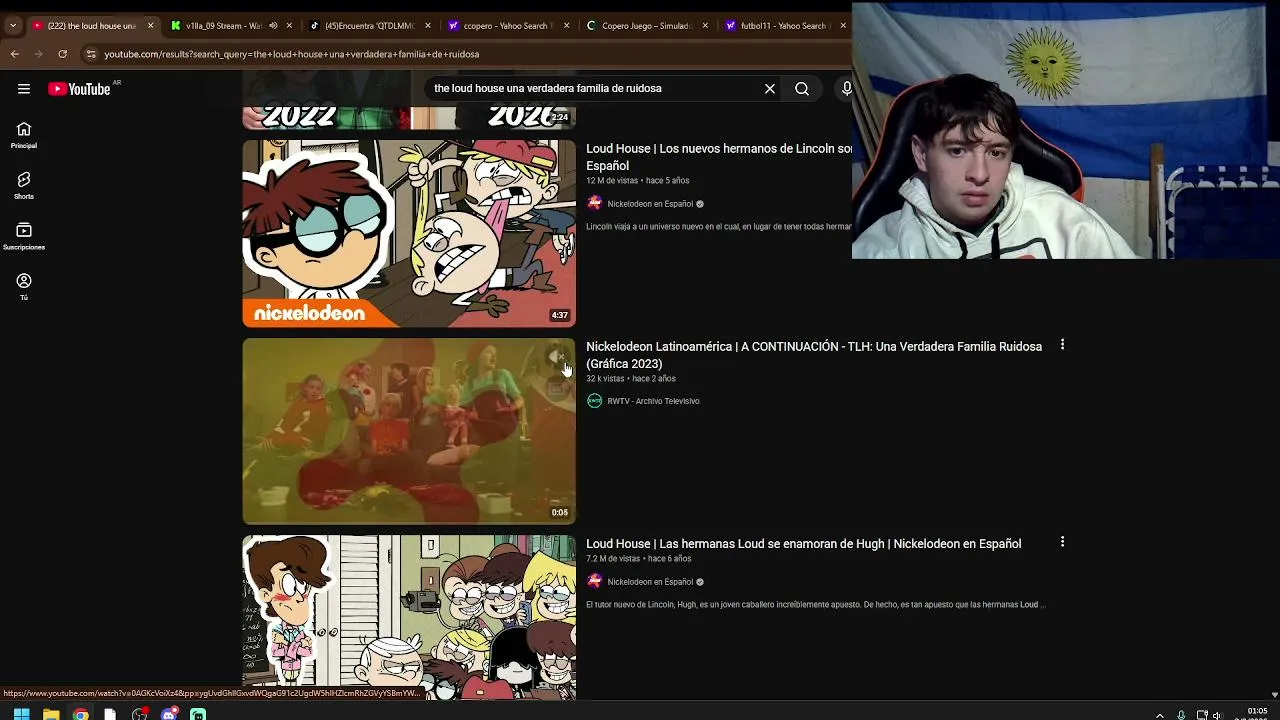Open the tab search dropdown arrow

[x=13, y=25]
